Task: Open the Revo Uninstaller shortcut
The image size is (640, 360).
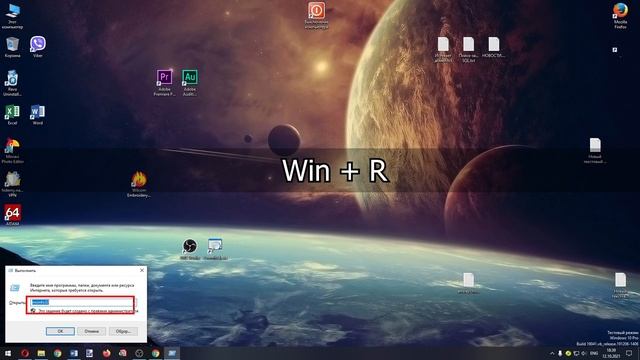Action: 12,83
